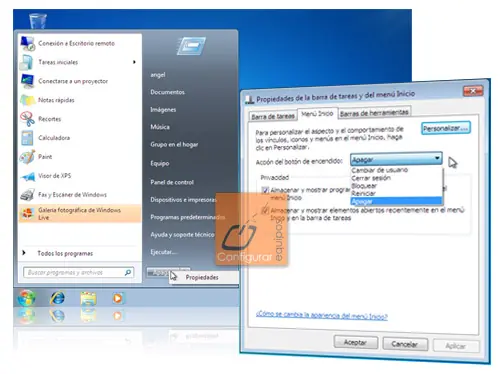Select the highlighted Apagar option
Viewport: 500px width, 374px height.
click(x=396, y=201)
